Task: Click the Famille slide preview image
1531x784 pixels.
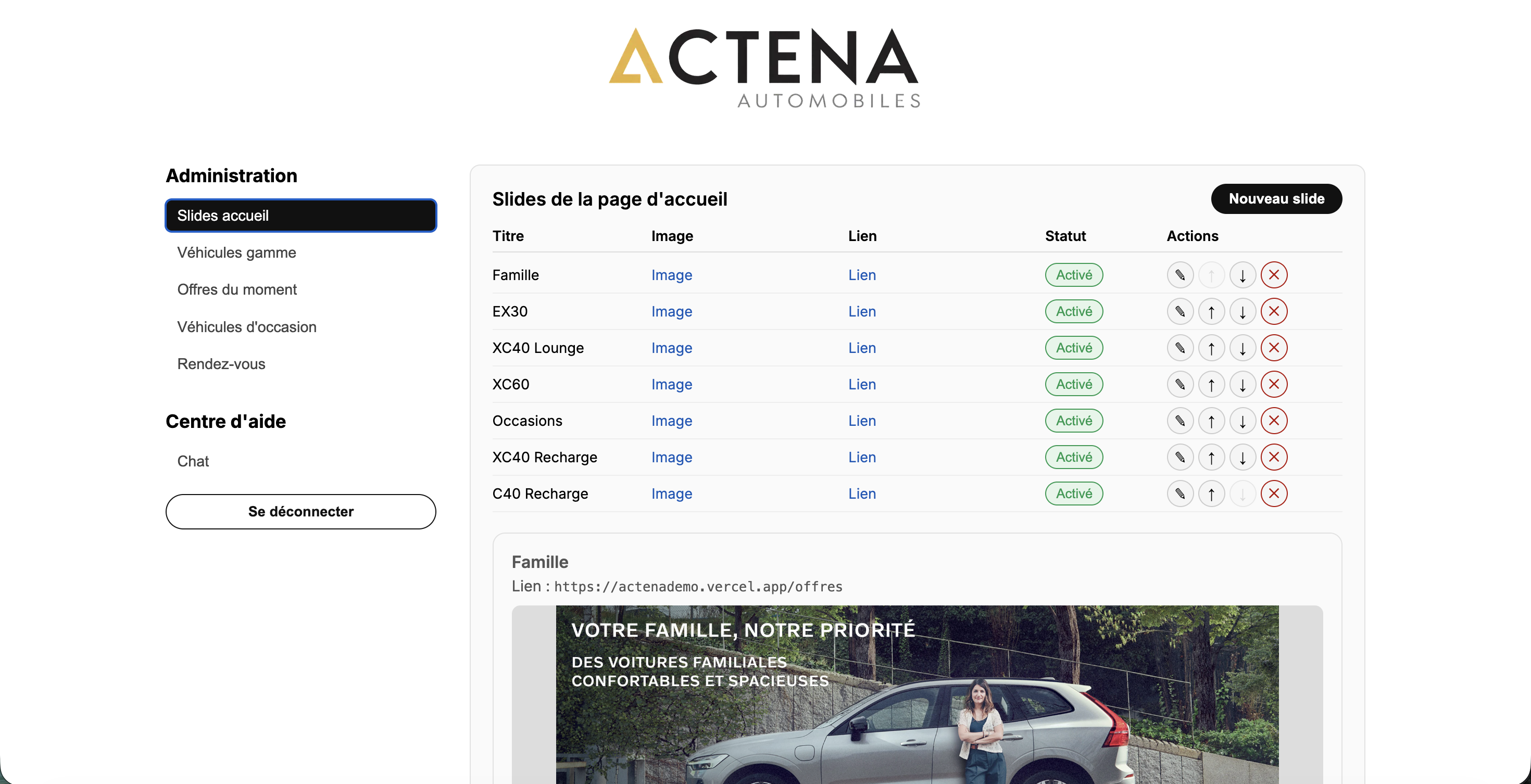Action: pyautogui.click(x=917, y=694)
